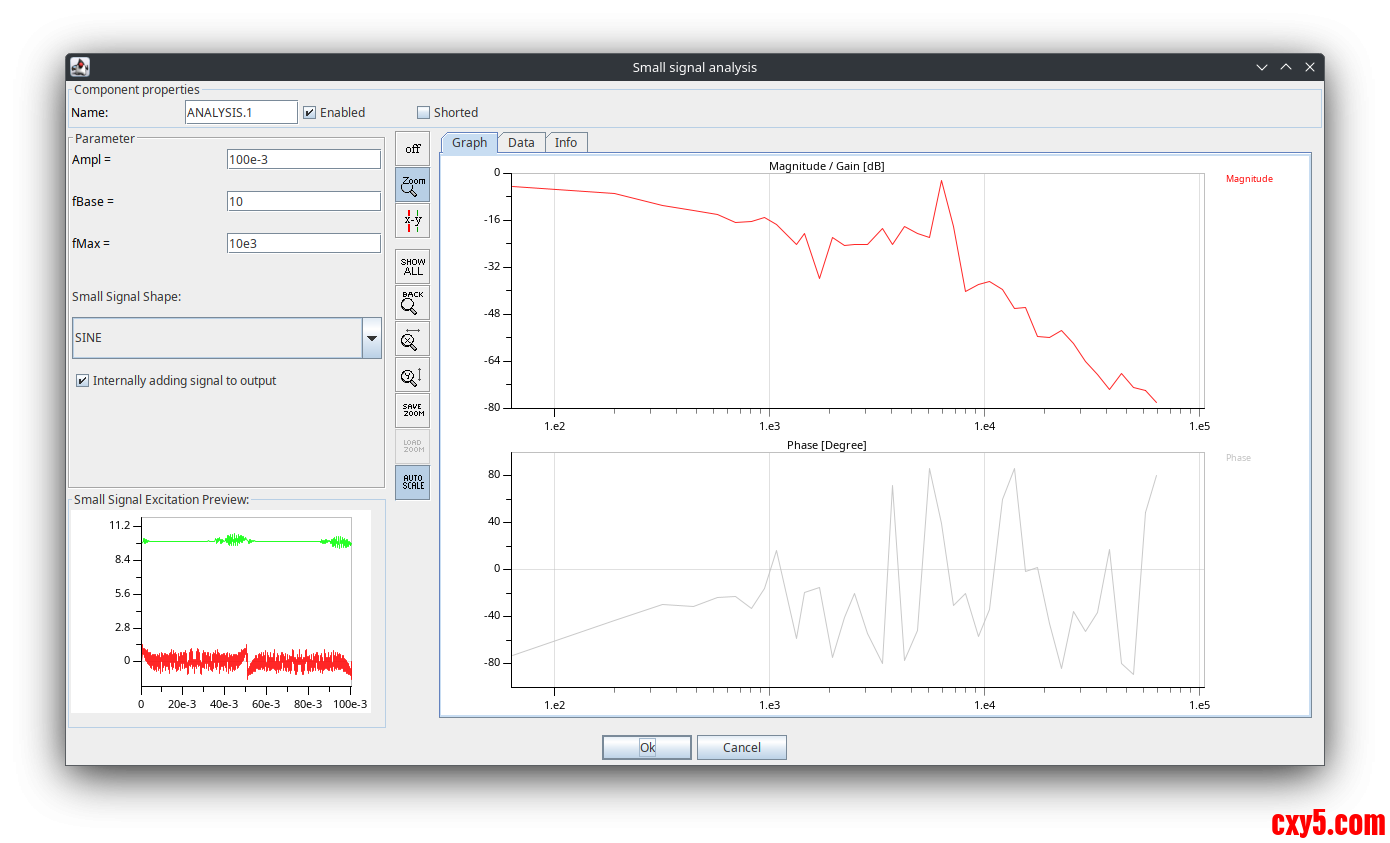
Task: Choose the horizontal X-axis zoom tool
Action: pyautogui.click(x=412, y=339)
